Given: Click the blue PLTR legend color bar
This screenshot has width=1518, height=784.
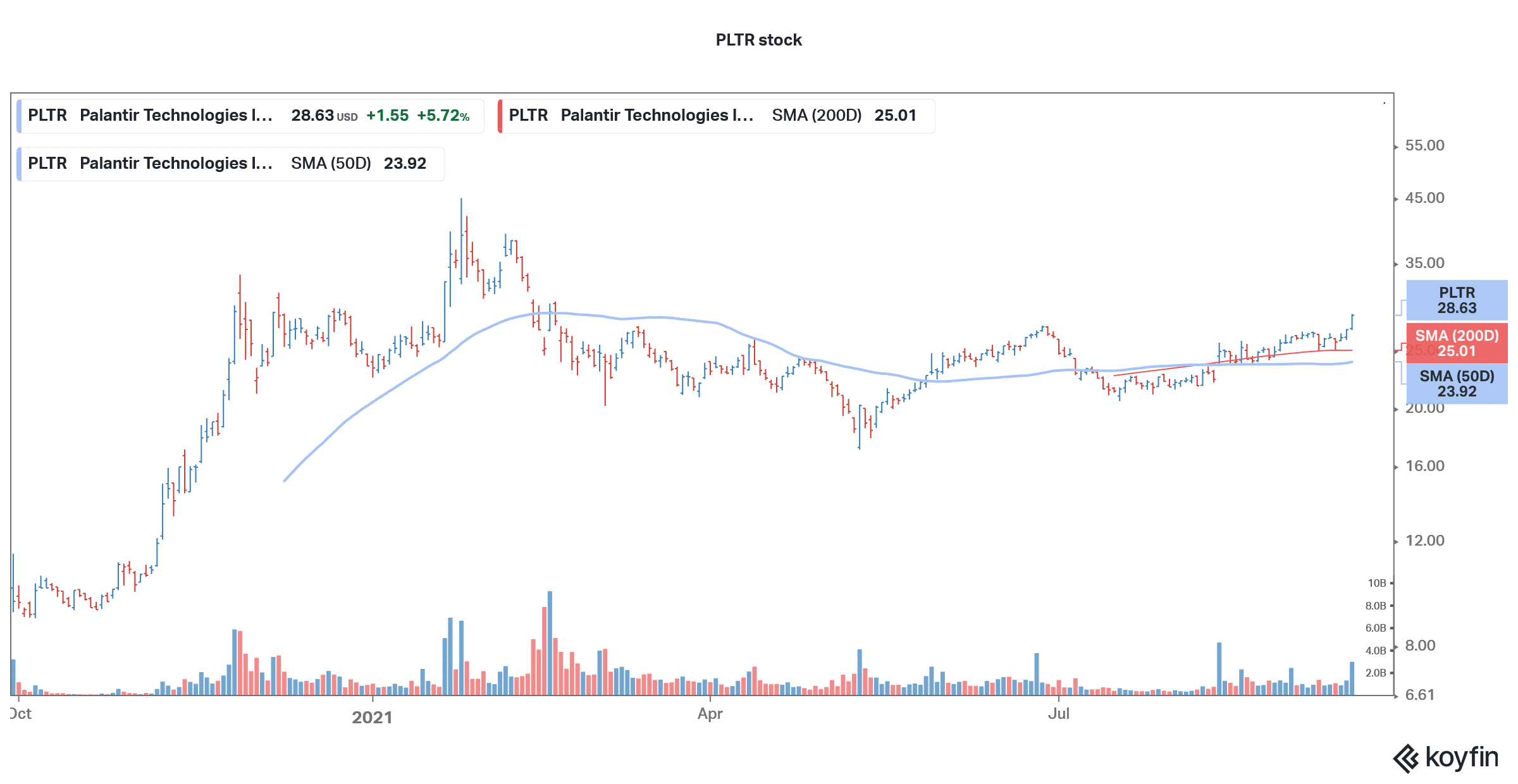Looking at the screenshot, I should coord(19,116).
